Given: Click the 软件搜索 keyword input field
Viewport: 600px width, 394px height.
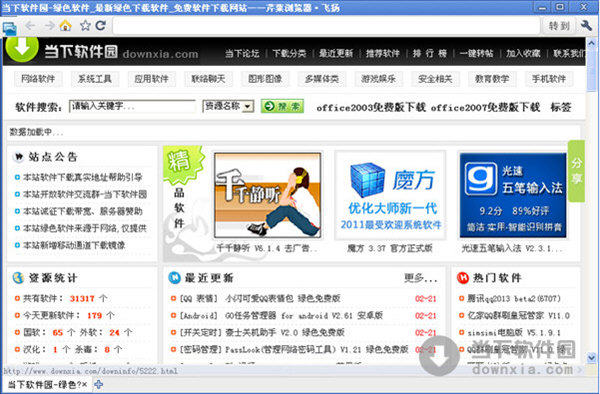Looking at the screenshot, I should [x=132, y=106].
